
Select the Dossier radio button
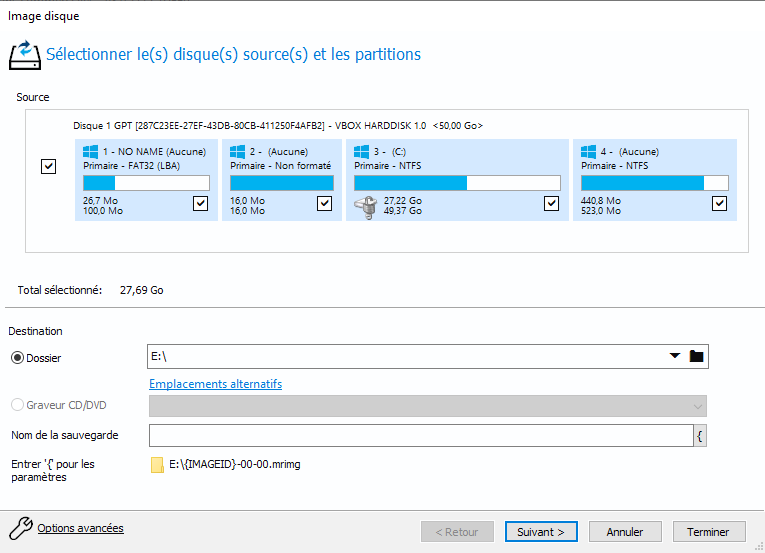point(17,357)
